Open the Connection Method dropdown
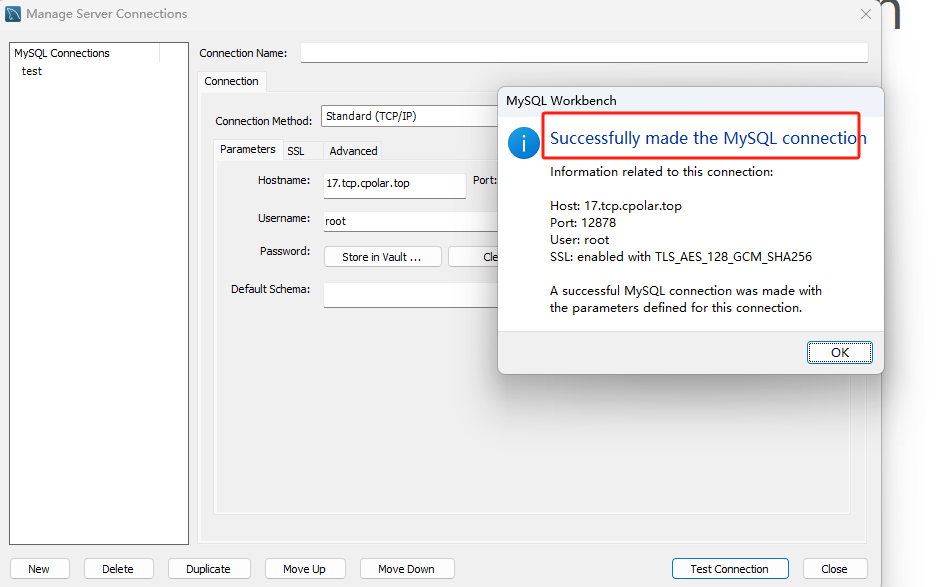This screenshot has width=941, height=587. [x=410, y=116]
